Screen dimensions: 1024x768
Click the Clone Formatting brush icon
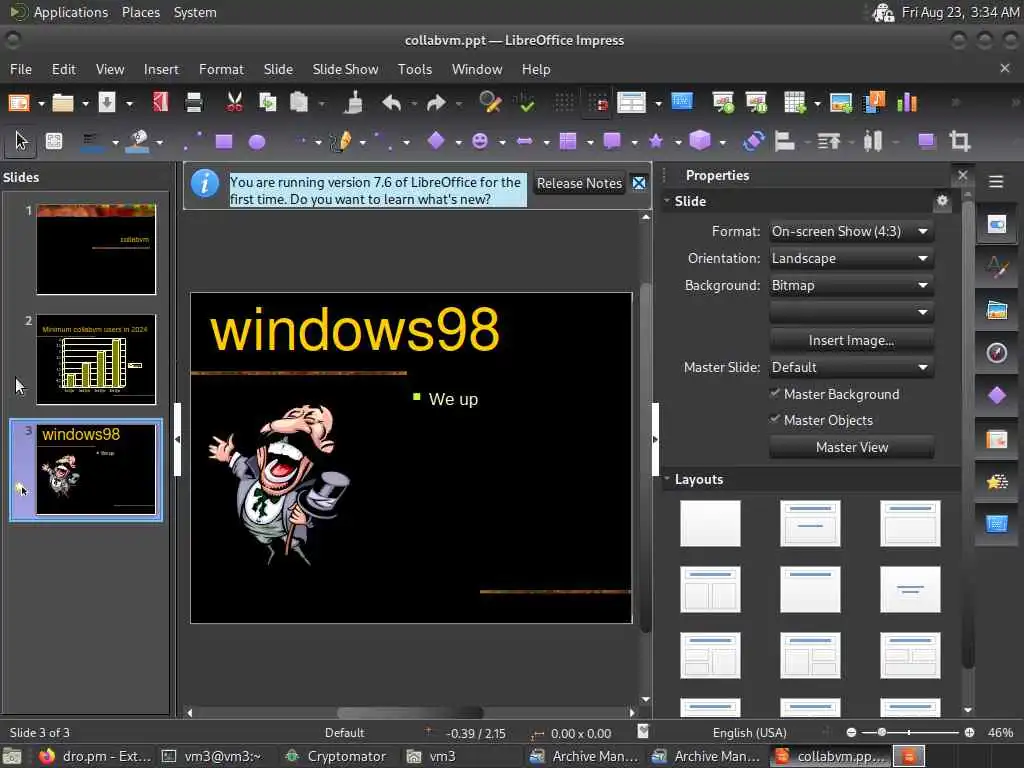355,103
